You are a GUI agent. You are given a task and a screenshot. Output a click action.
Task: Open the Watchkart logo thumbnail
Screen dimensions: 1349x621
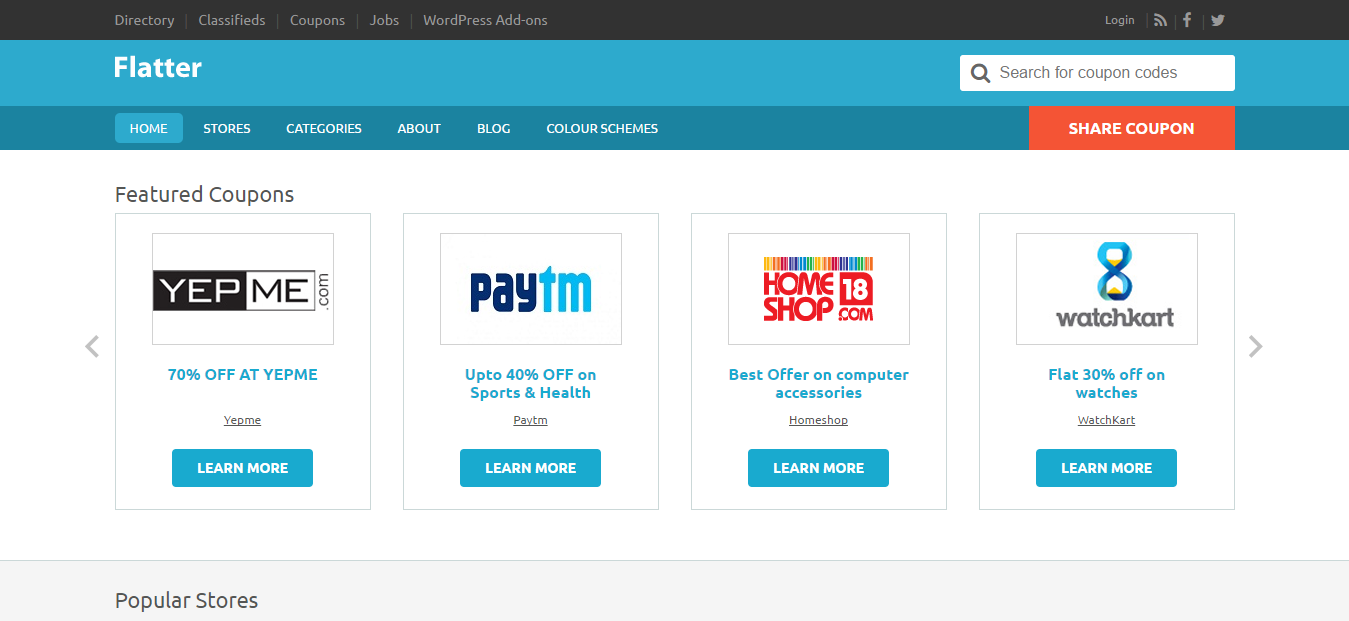[x=1107, y=289]
